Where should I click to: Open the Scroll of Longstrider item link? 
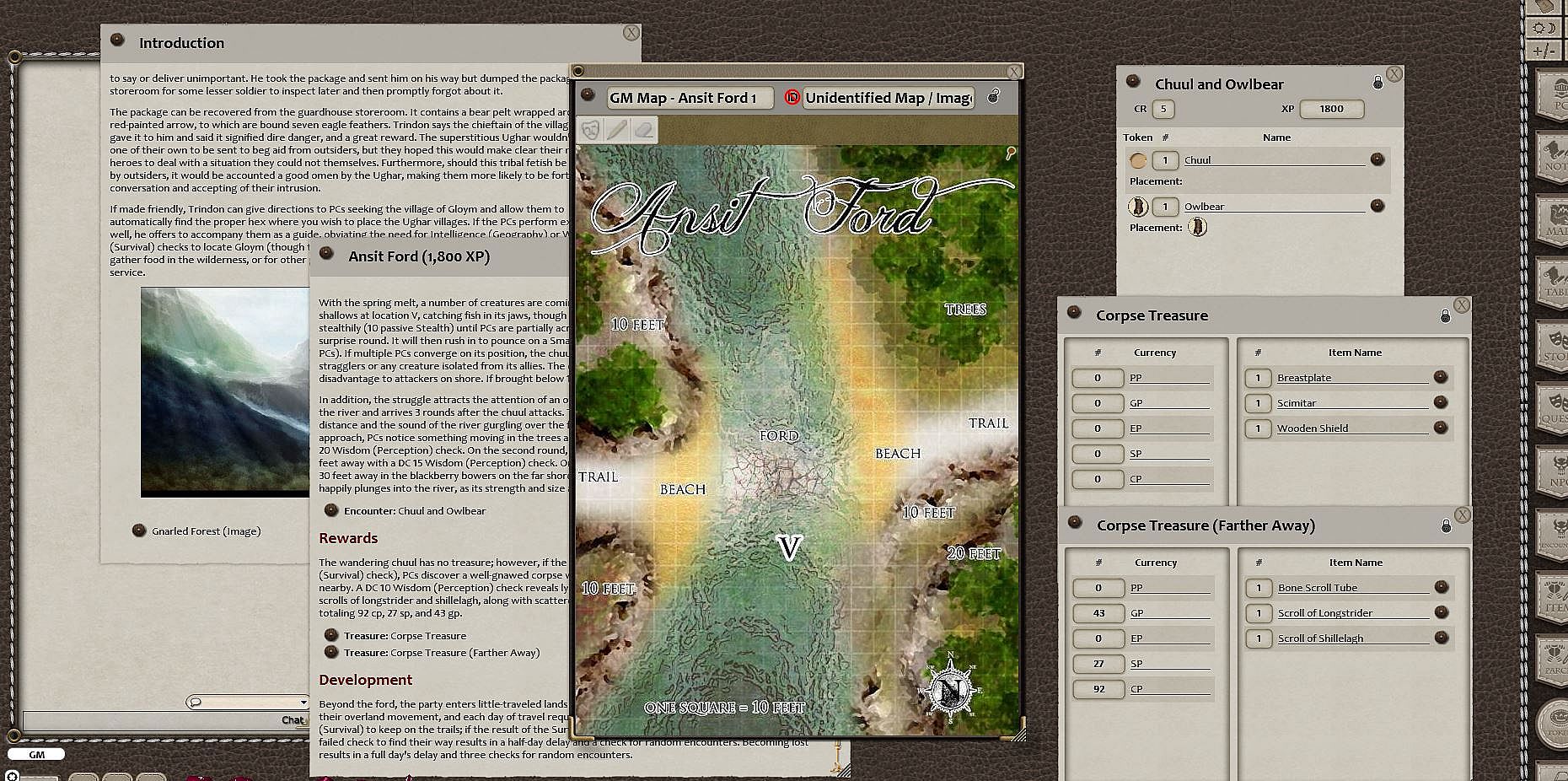(x=1441, y=612)
